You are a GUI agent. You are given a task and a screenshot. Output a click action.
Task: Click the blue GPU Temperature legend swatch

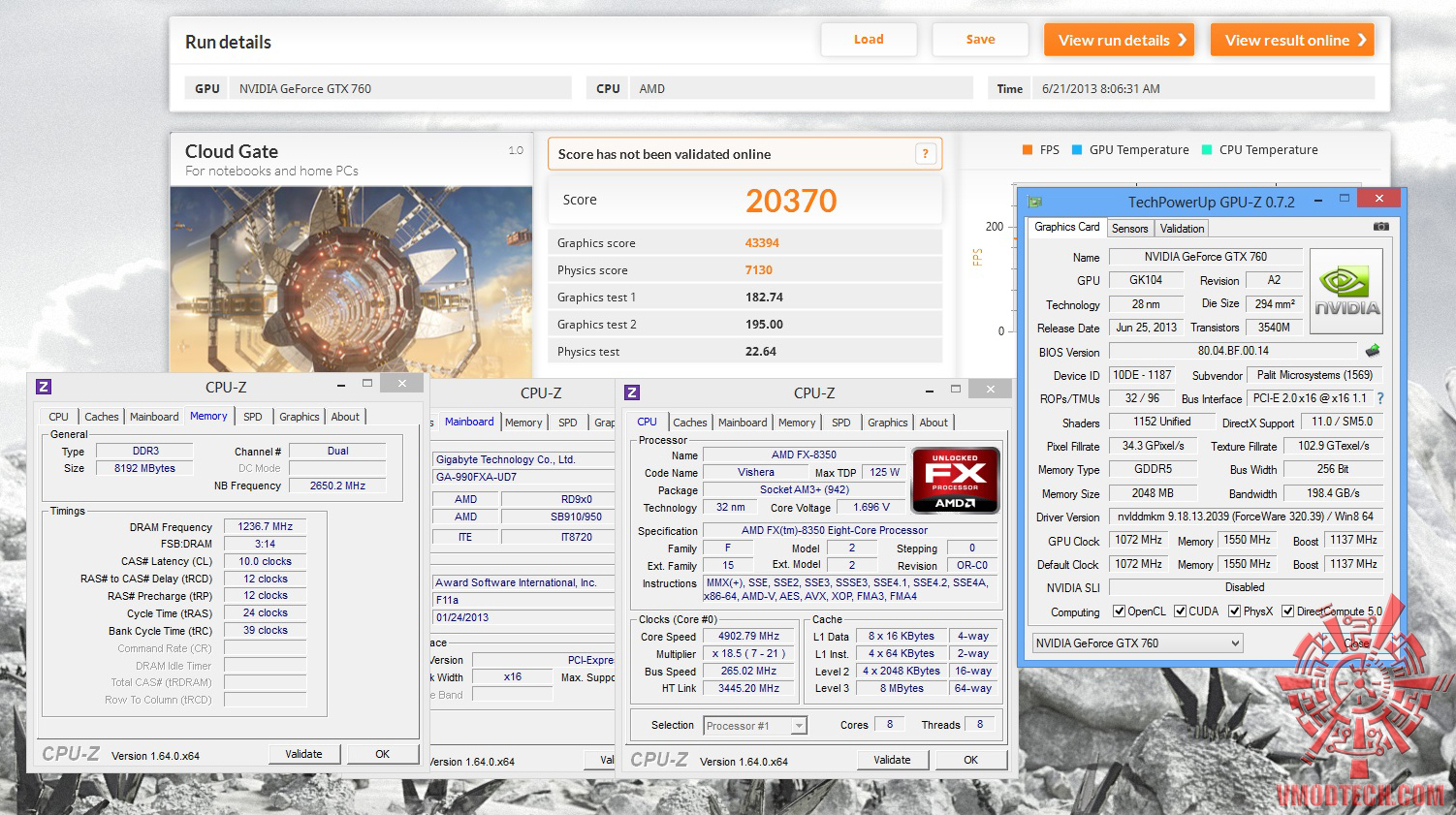tap(1077, 150)
